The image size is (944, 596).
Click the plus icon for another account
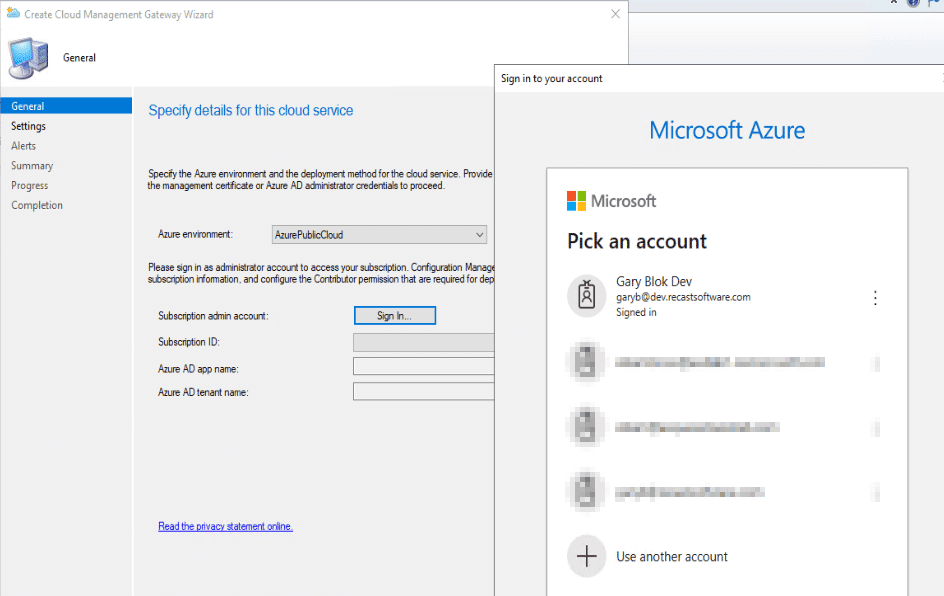click(x=586, y=556)
